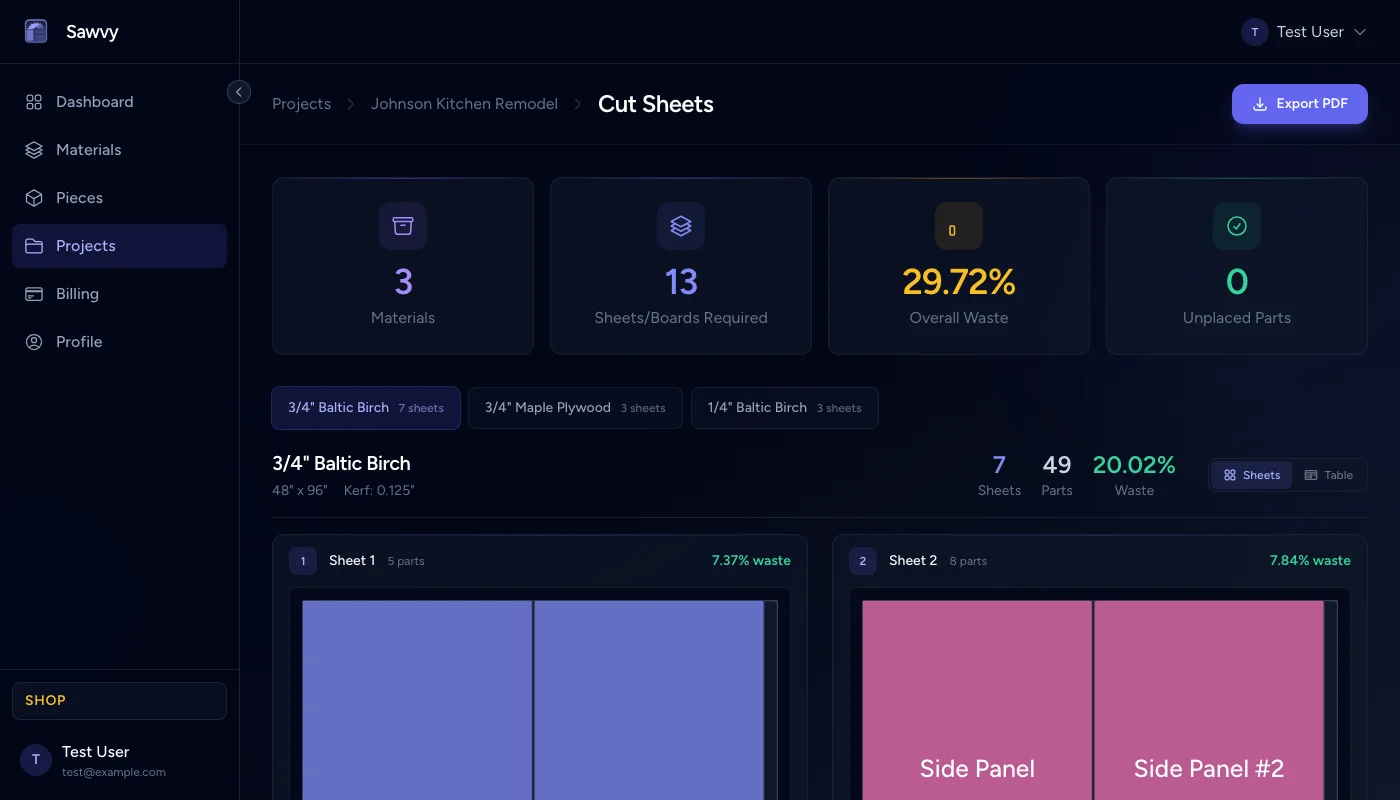Select the 3/4" Maple Plywood tab
Image resolution: width=1400 pixels, height=800 pixels.
575,408
